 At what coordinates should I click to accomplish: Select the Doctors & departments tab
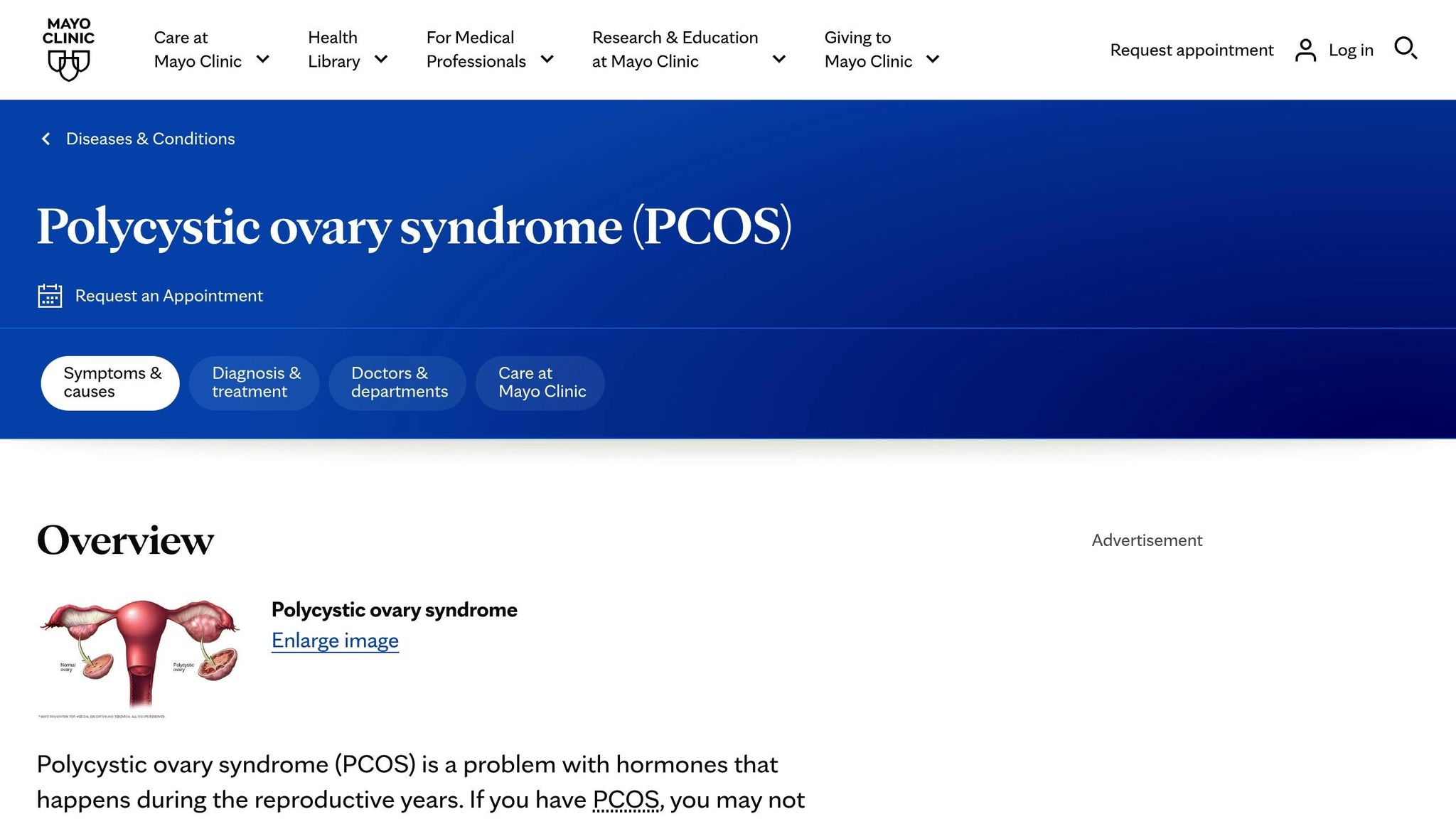pyautogui.click(x=397, y=382)
